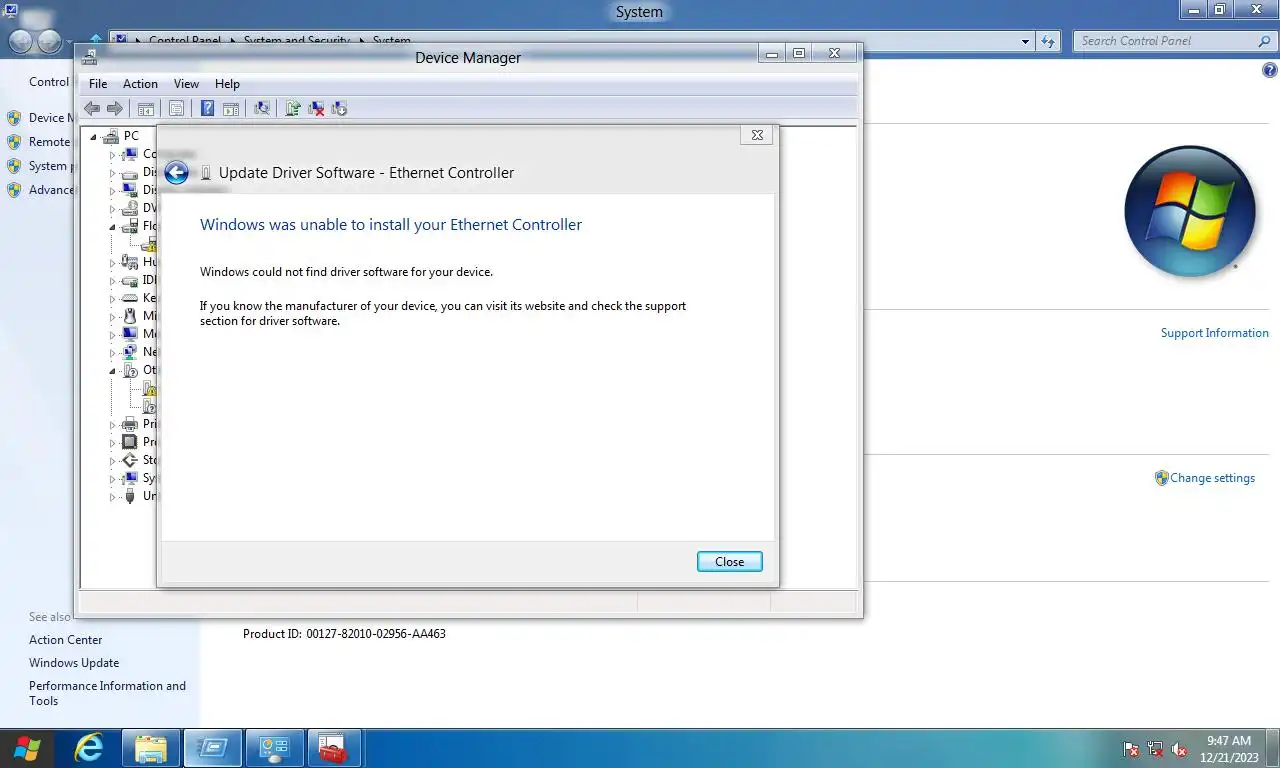The width and height of the screenshot is (1280, 768).
Task: Open Internet Explorer from the taskbar
Action: click(x=89, y=748)
